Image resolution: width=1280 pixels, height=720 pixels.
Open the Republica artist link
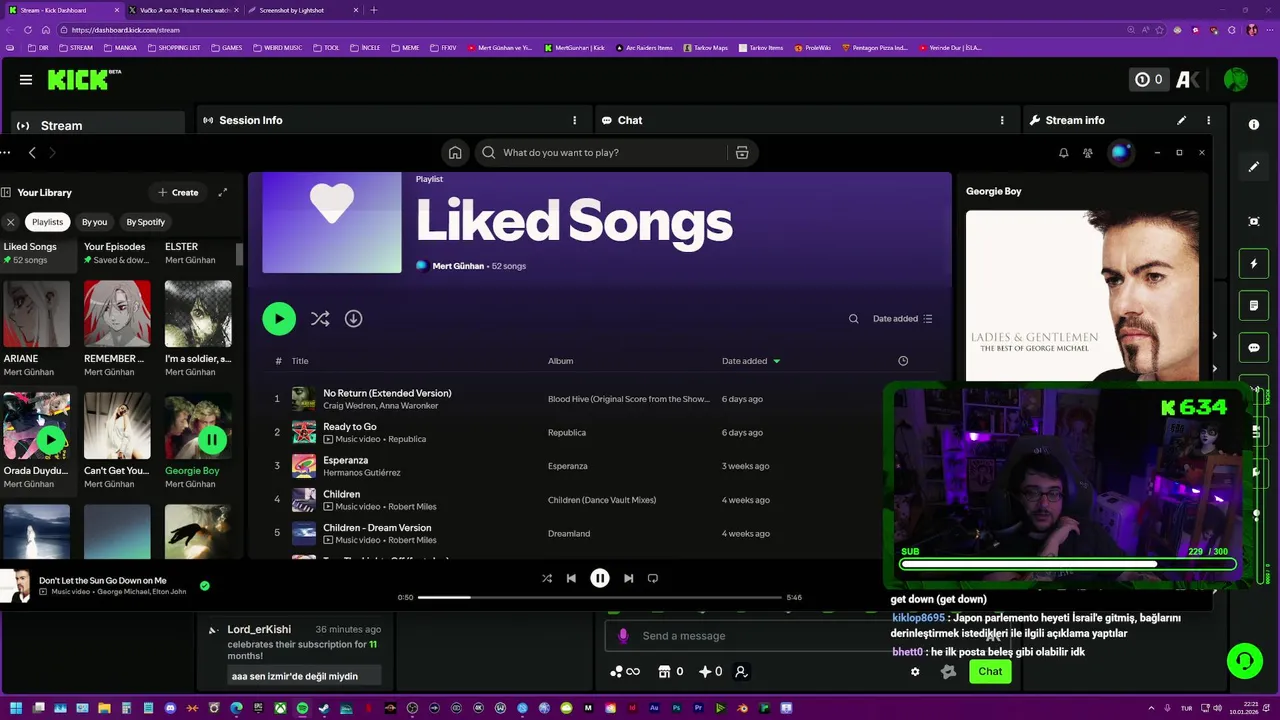pos(407,439)
